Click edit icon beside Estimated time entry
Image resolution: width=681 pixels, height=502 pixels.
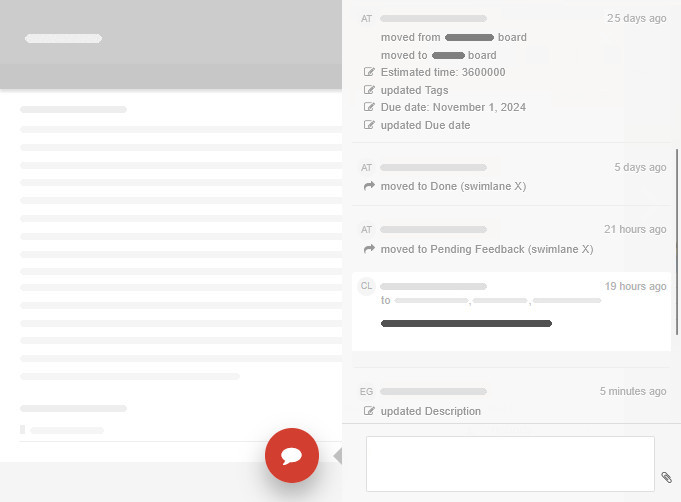(x=370, y=73)
